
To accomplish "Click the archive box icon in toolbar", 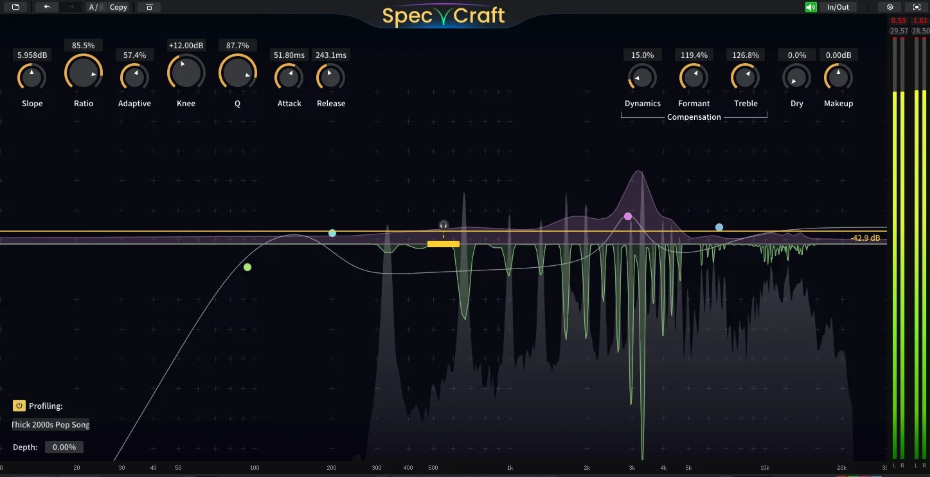I will (x=149, y=7).
